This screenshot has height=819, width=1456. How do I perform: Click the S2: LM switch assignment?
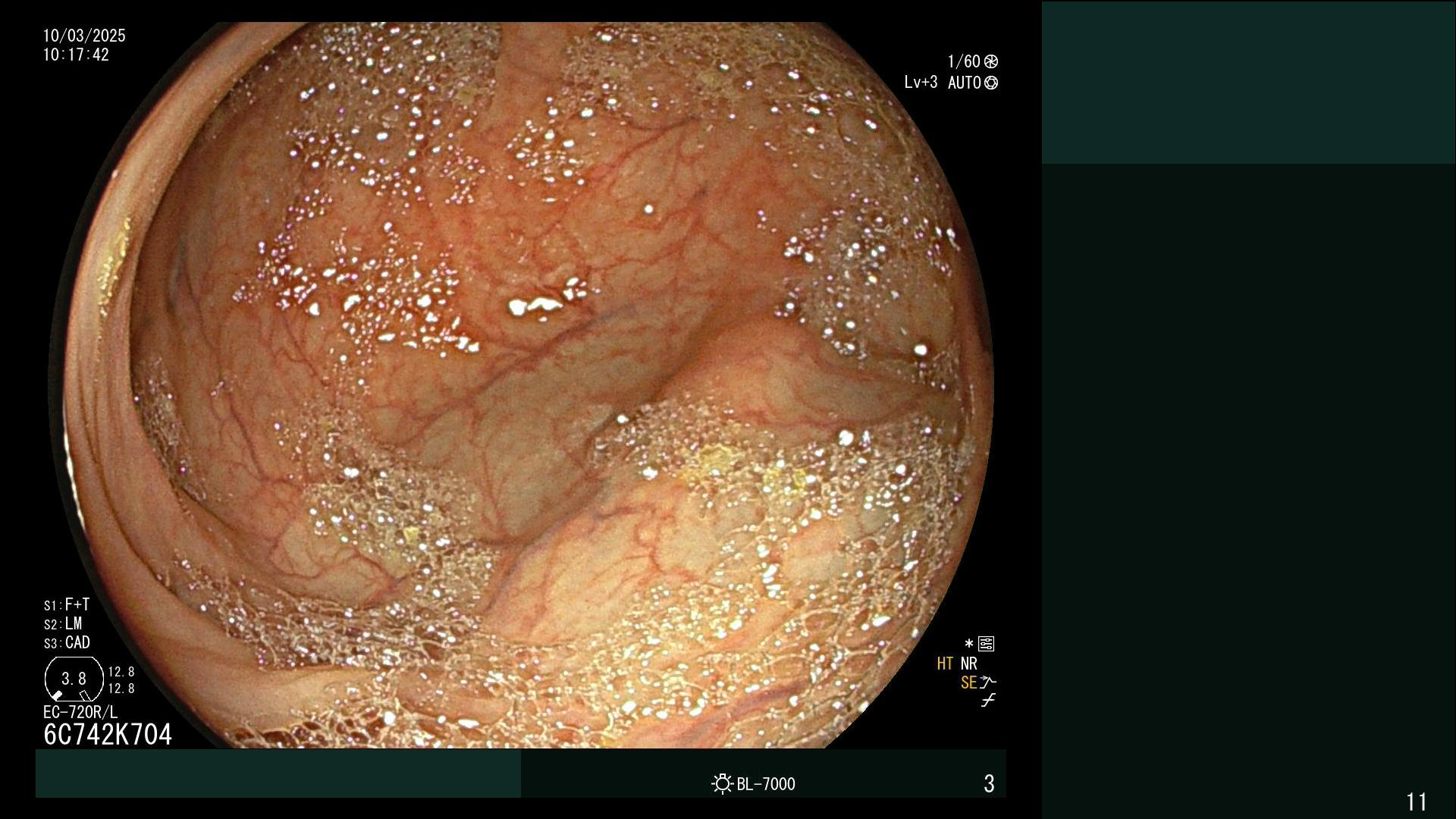63,623
